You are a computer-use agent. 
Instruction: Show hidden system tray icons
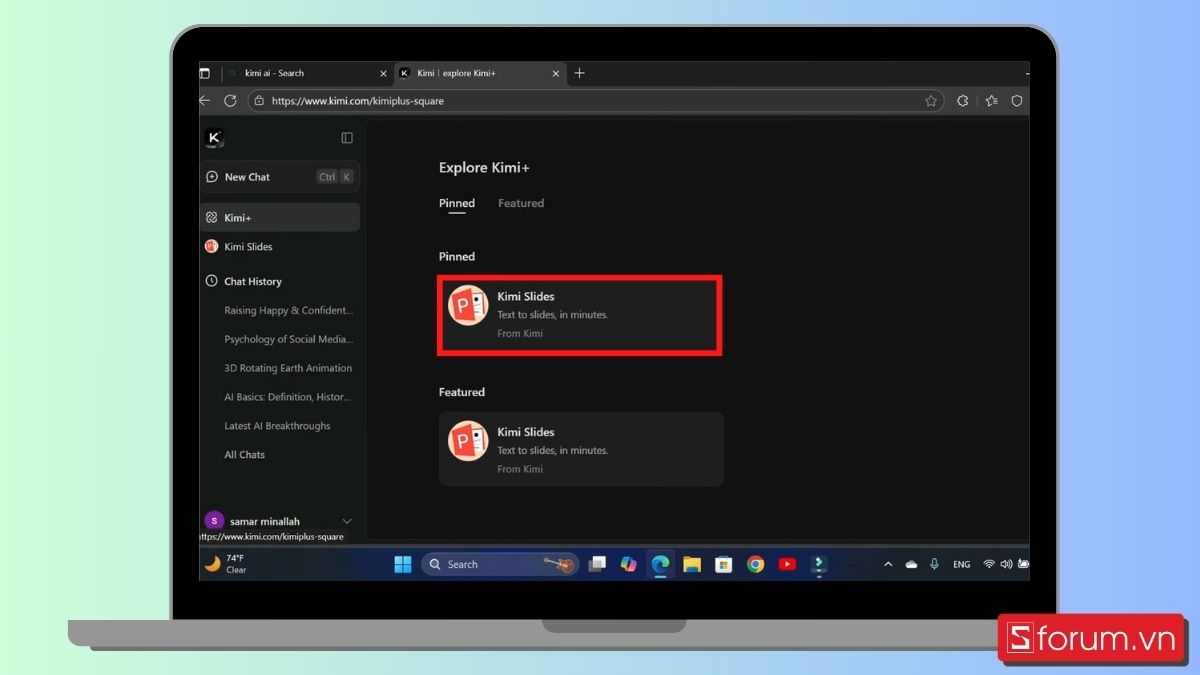(x=888, y=564)
